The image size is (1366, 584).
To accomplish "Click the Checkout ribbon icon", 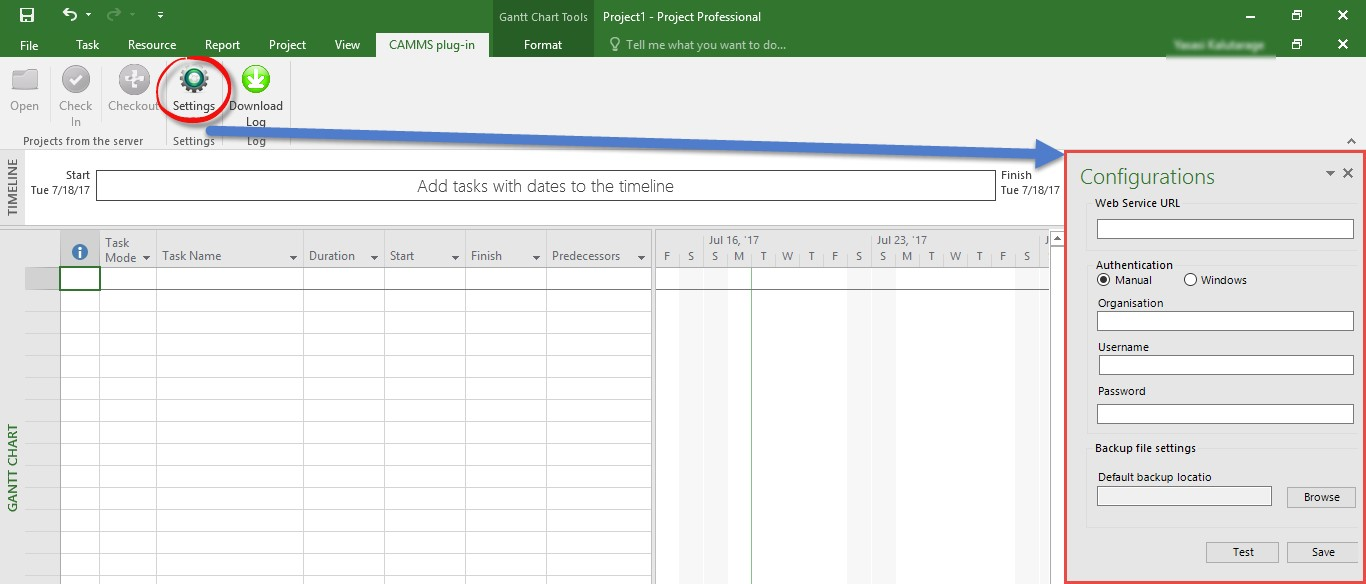I will coord(133,80).
